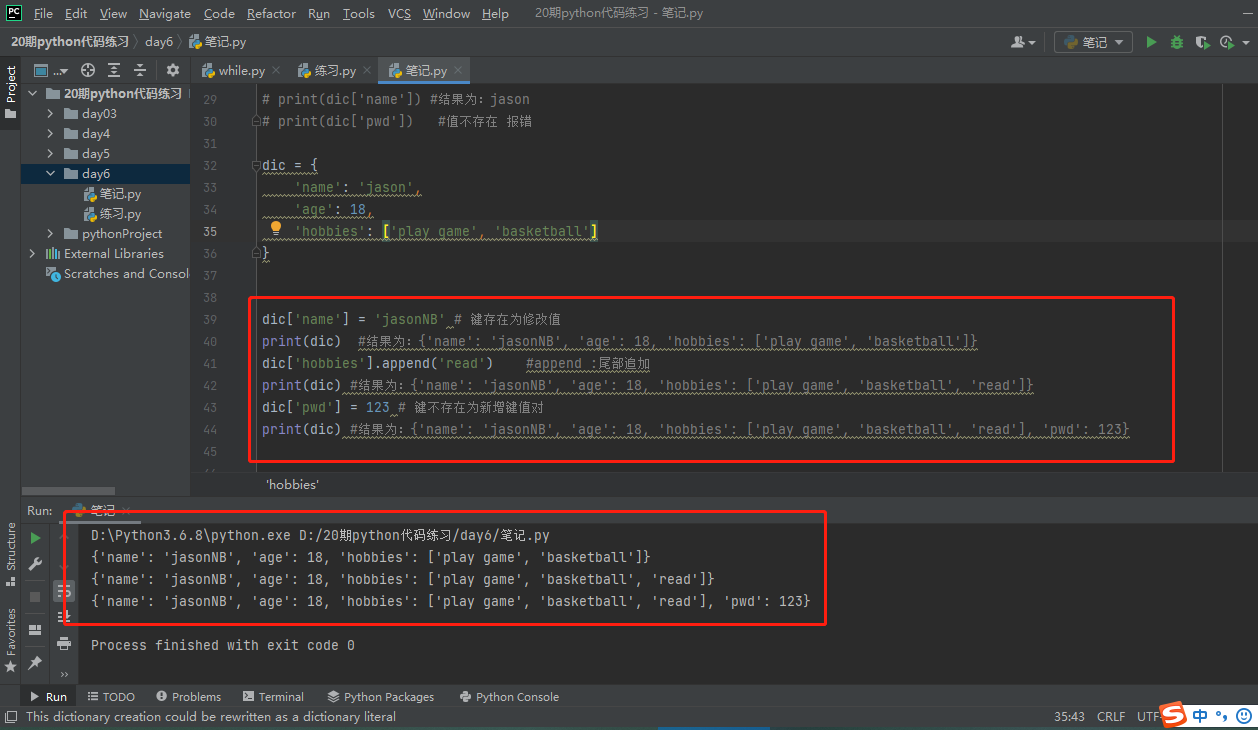Click the yellow lightbulb intention icon
Screen dimensions: 1258x730
click(x=277, y=230)
